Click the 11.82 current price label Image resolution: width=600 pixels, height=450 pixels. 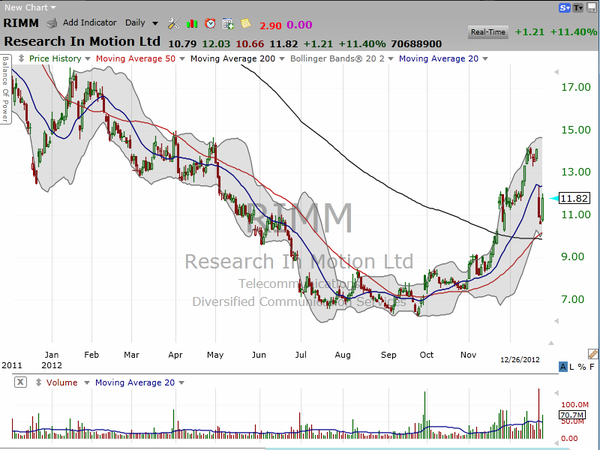pyautogui.click(x=574, y=198)
